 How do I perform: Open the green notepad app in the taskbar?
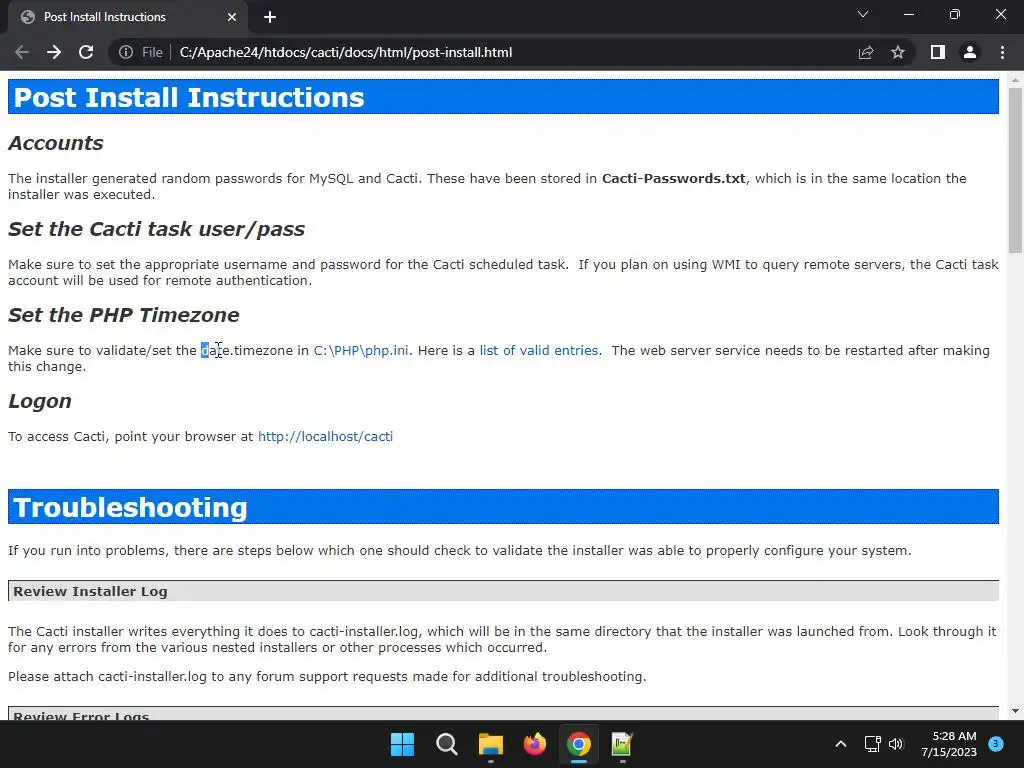(622, 744)
